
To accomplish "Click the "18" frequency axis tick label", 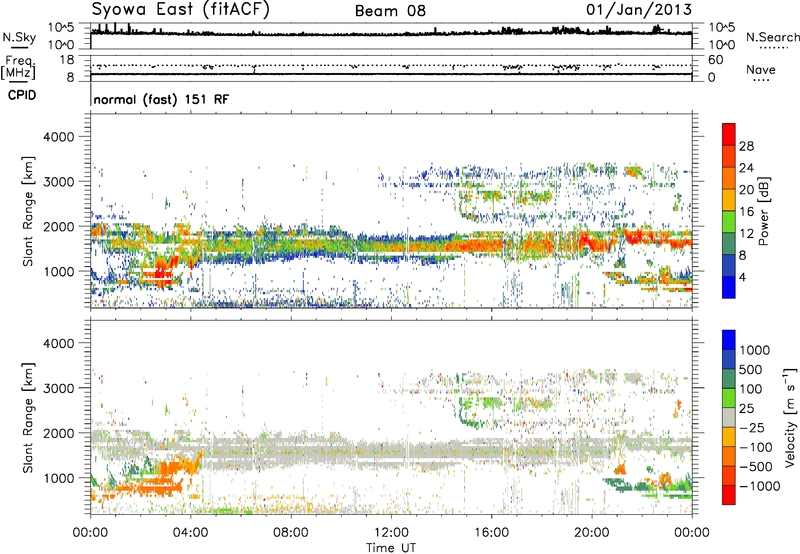I will click(67, 60).
